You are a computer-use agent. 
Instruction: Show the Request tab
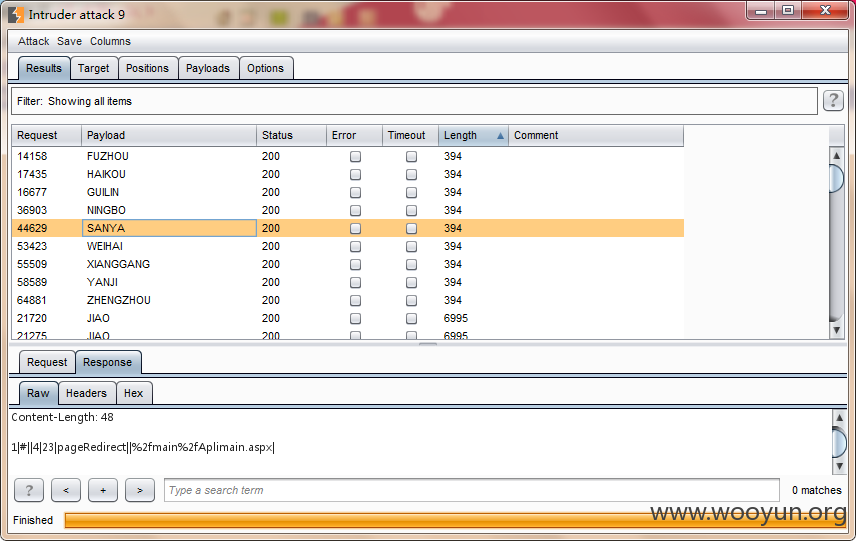[x=47, y=362]
